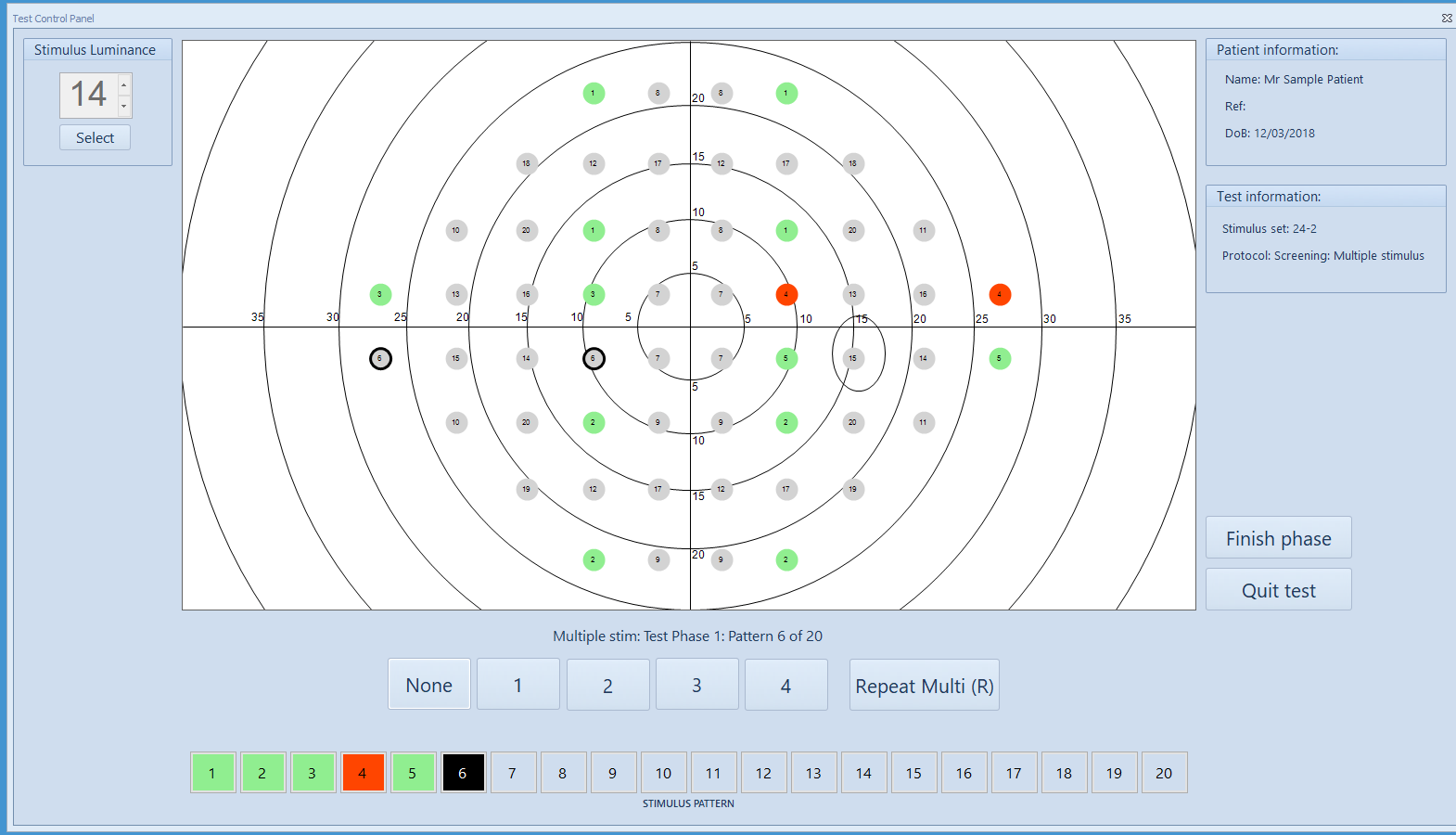Click the far-left black-outlined stimulus point 6
Image resolution: width=1456 pixels, height=835 pixels.
click(x=380, y=358)
